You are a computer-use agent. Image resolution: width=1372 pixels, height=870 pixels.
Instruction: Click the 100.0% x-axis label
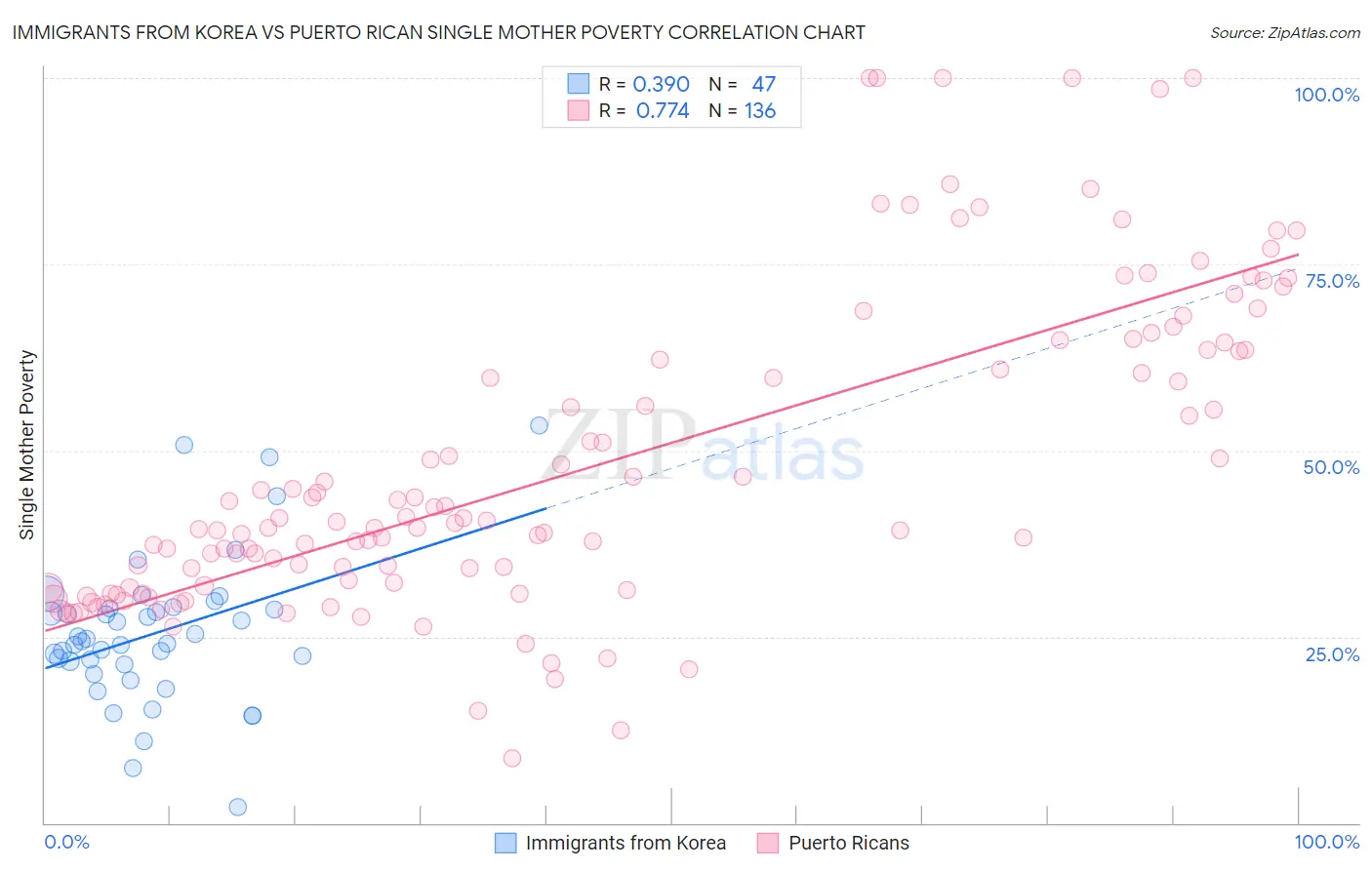click(1327, 842)
